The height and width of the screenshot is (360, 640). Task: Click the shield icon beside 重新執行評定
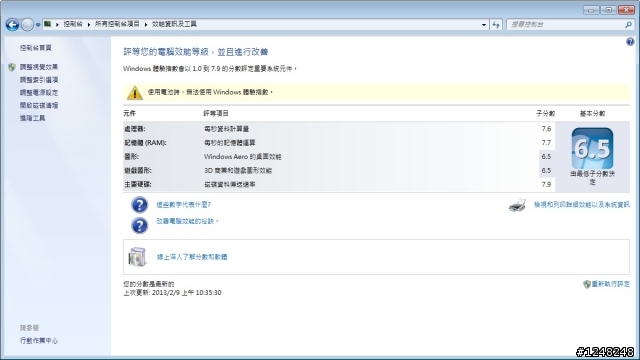[x=587, y=284]
